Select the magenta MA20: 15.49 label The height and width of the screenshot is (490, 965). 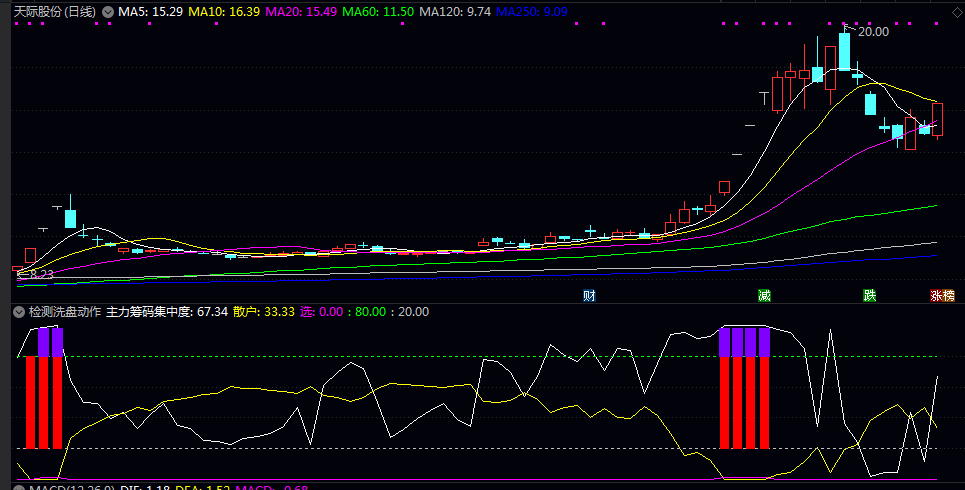[x=301, y=12]
